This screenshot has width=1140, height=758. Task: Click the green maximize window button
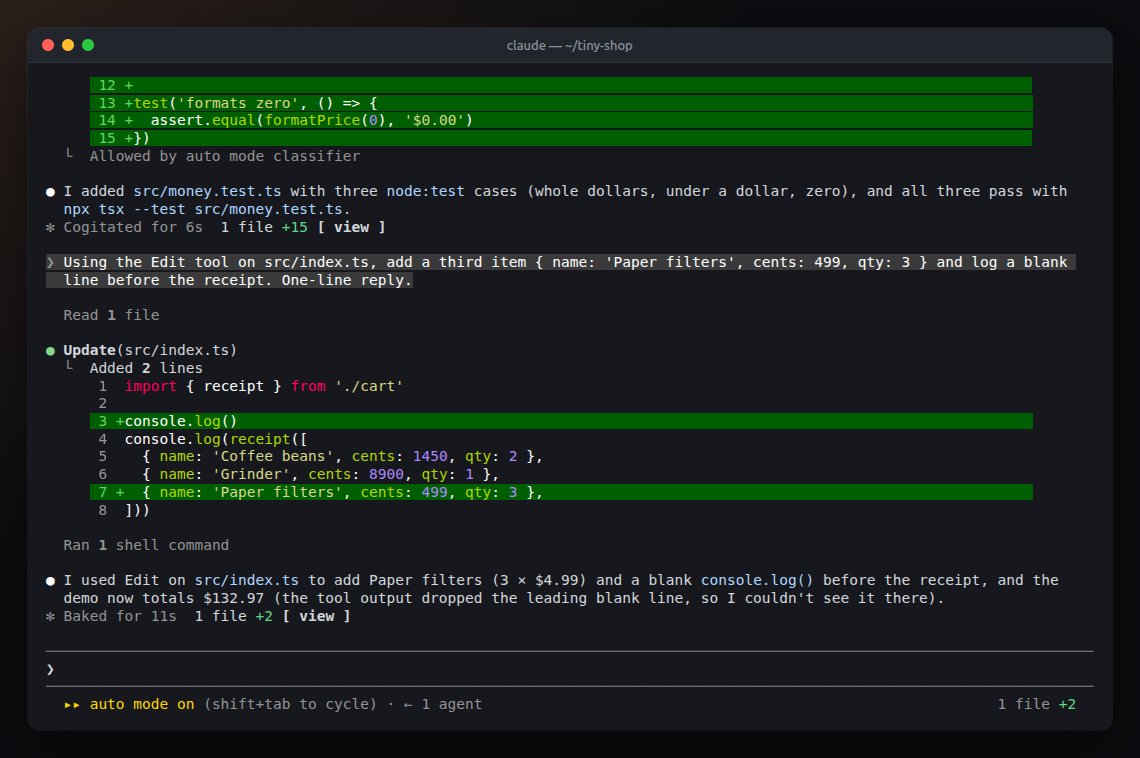click(x=88, y=45)
